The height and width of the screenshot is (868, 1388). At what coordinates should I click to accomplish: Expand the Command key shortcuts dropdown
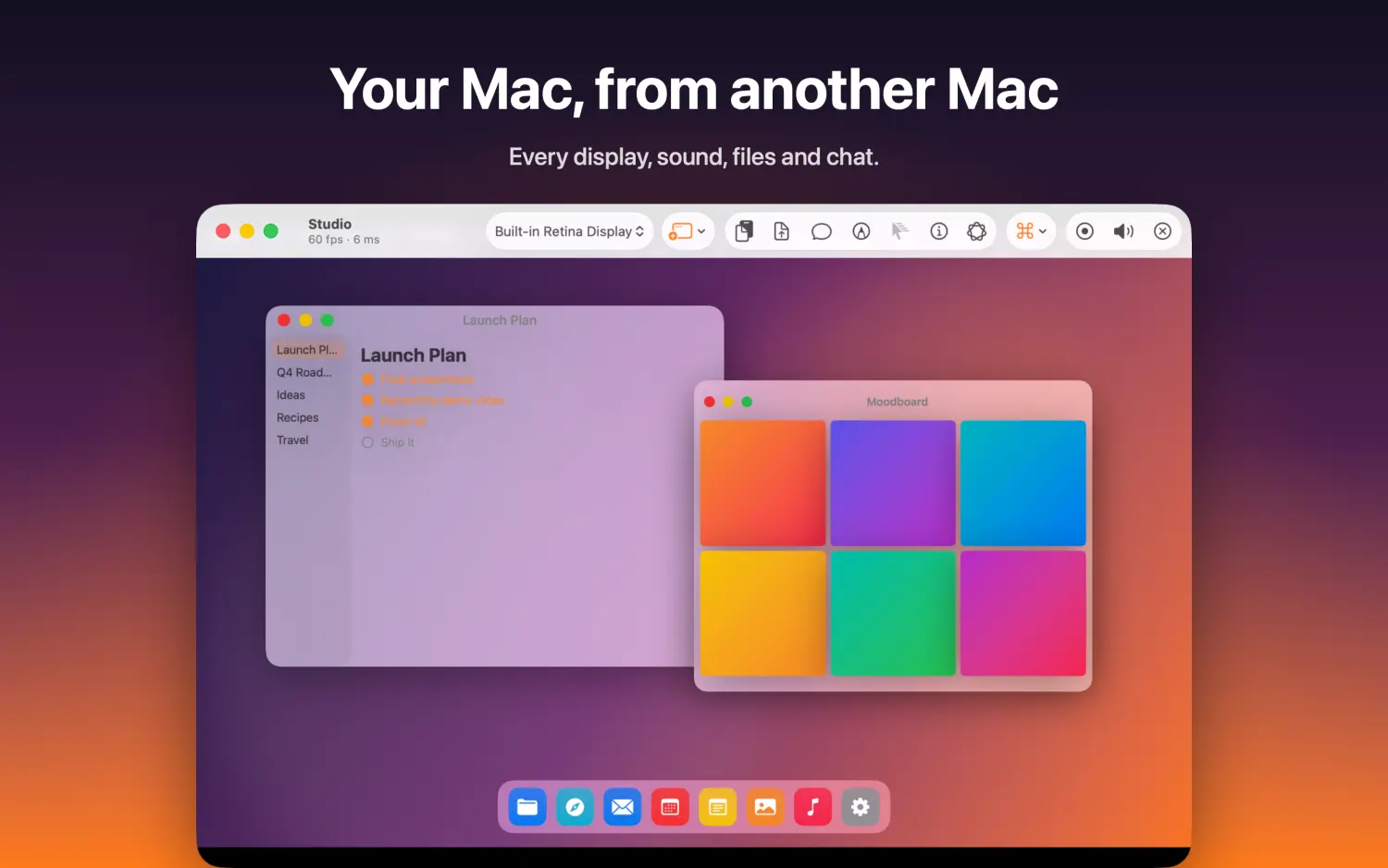[1031, 231]
